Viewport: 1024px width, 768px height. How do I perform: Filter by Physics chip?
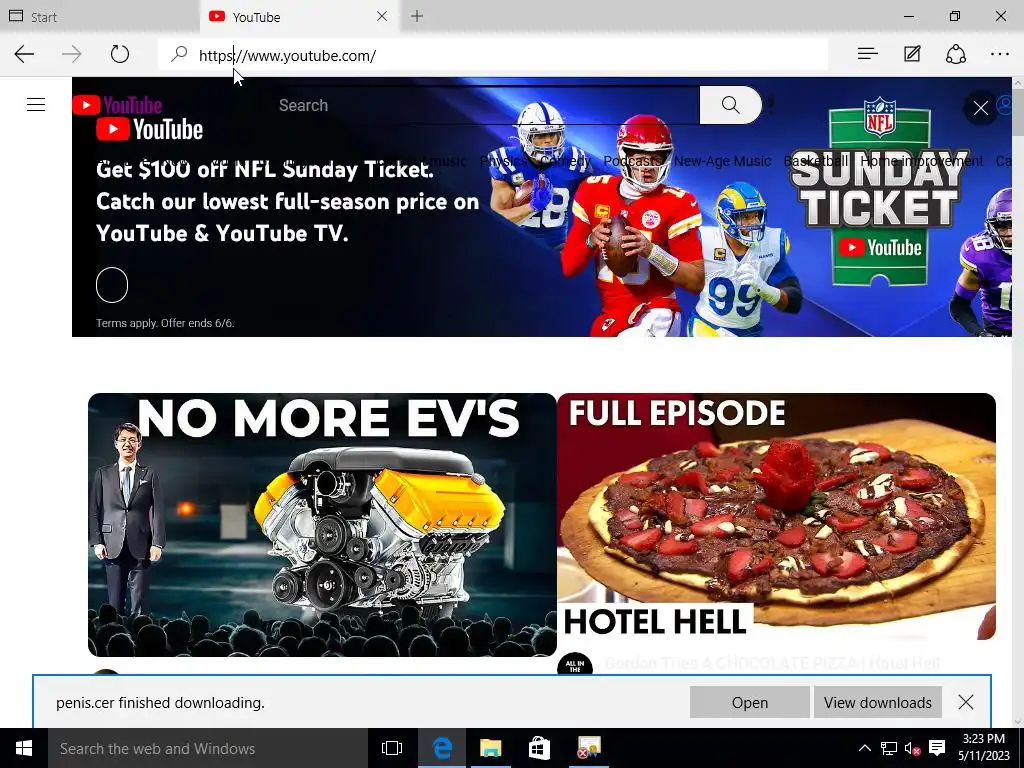(x=504, y=161)
